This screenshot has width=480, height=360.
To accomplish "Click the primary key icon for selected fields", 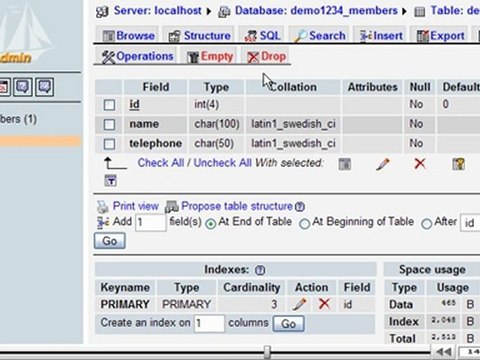I will point(458,164).
